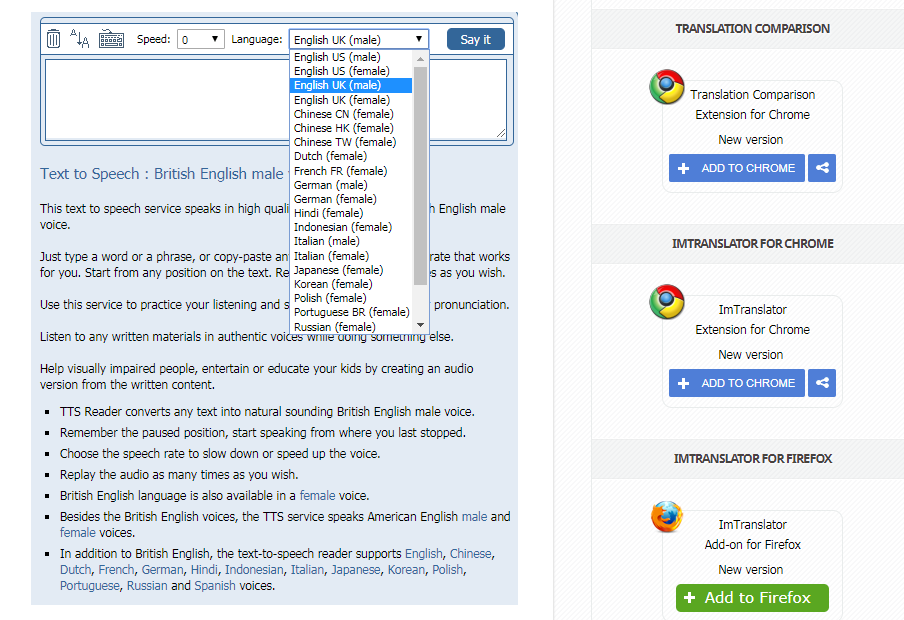
Task: Open the Russian language link
Action: pyautogui.click(x=147, y=586)
